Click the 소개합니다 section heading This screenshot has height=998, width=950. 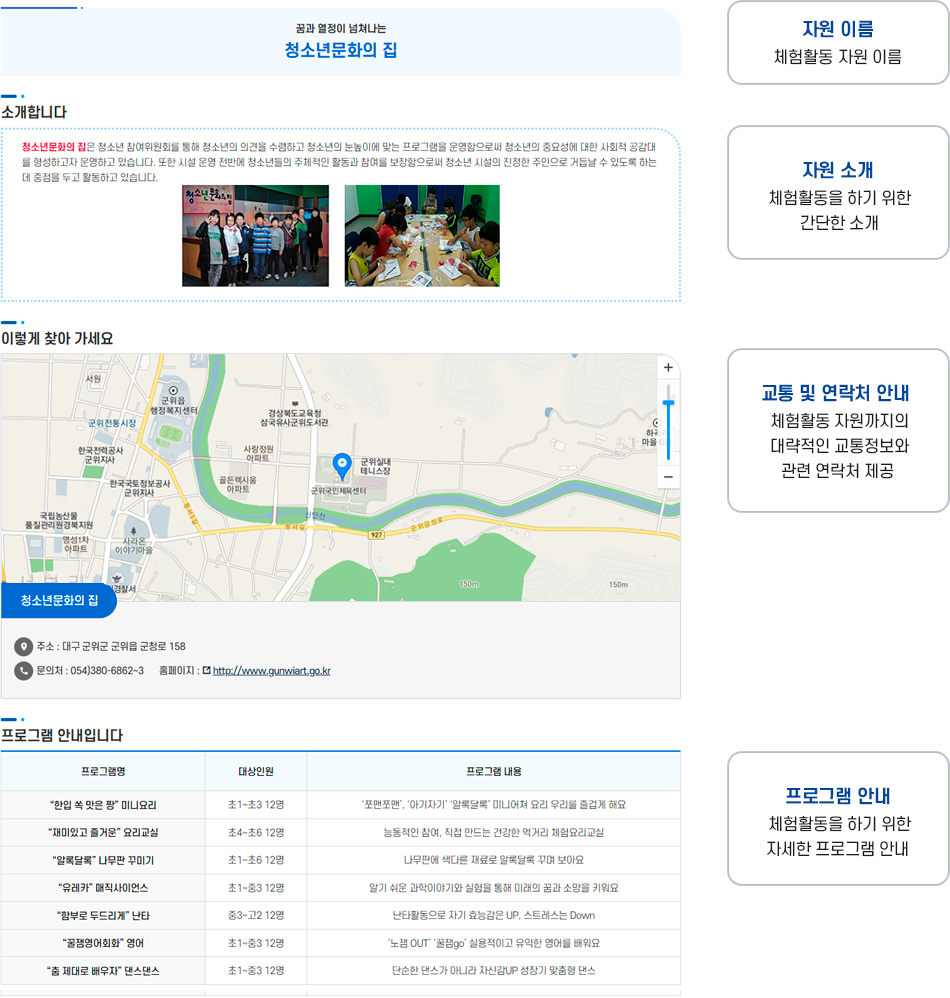coord(34,112)
